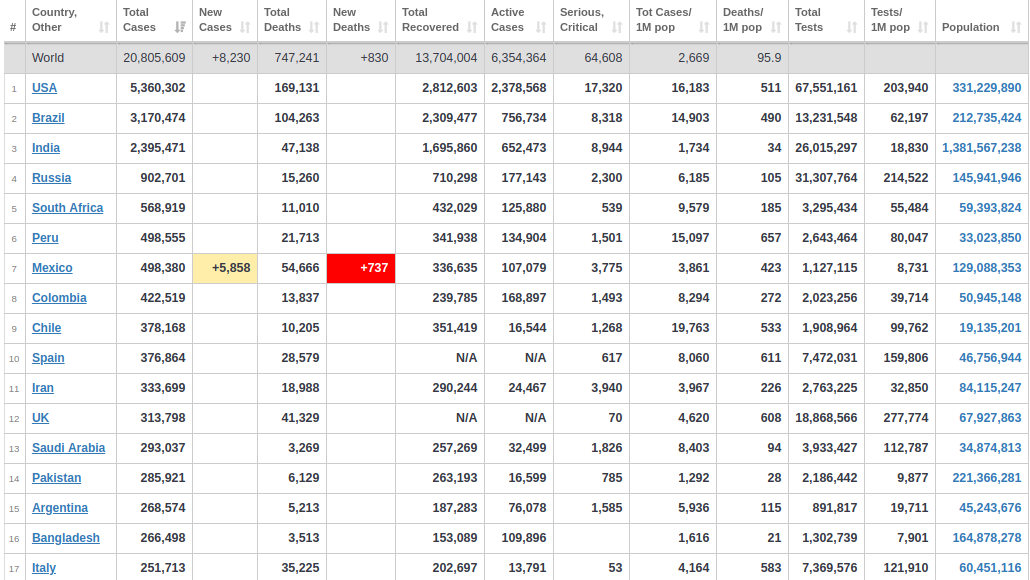The height and width of the screenshot is (580, 1030).
Task: Open the Argentina country link
Action: tap(60, 508)
